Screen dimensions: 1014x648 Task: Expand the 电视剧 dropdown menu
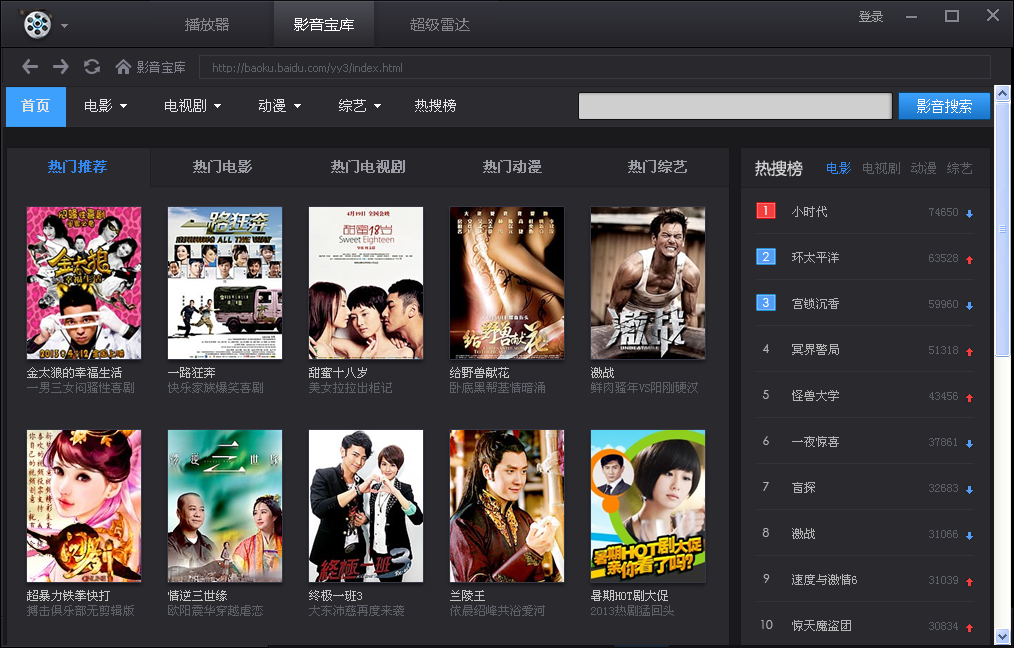[x=193, y=106]
